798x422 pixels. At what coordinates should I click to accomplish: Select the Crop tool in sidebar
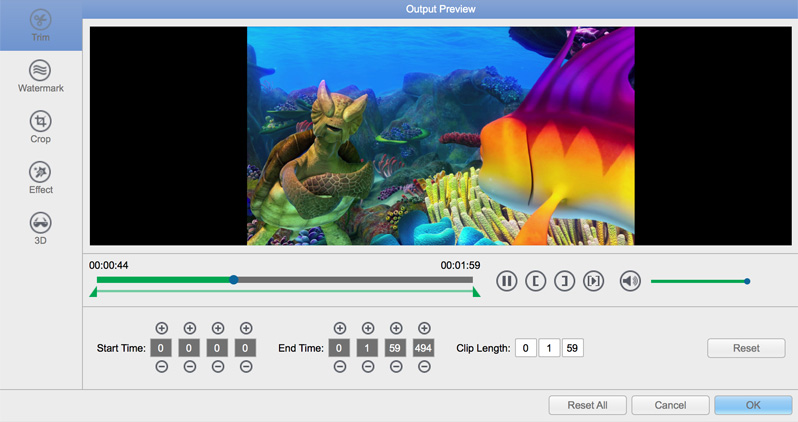(x=40, y=126)
